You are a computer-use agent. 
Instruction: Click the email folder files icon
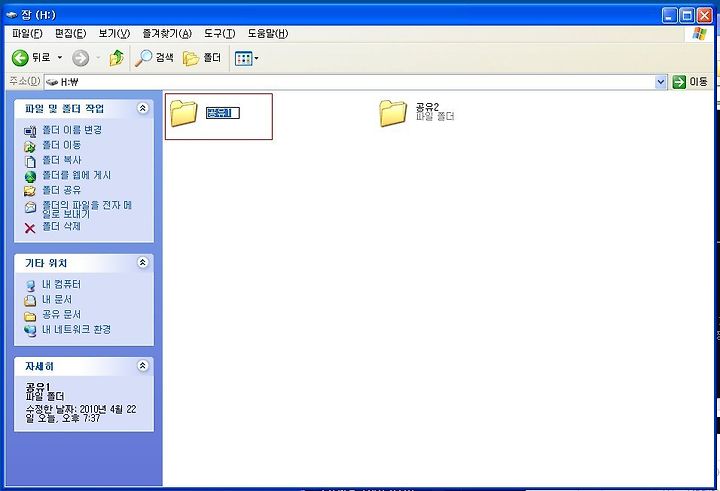click(30, 207)
